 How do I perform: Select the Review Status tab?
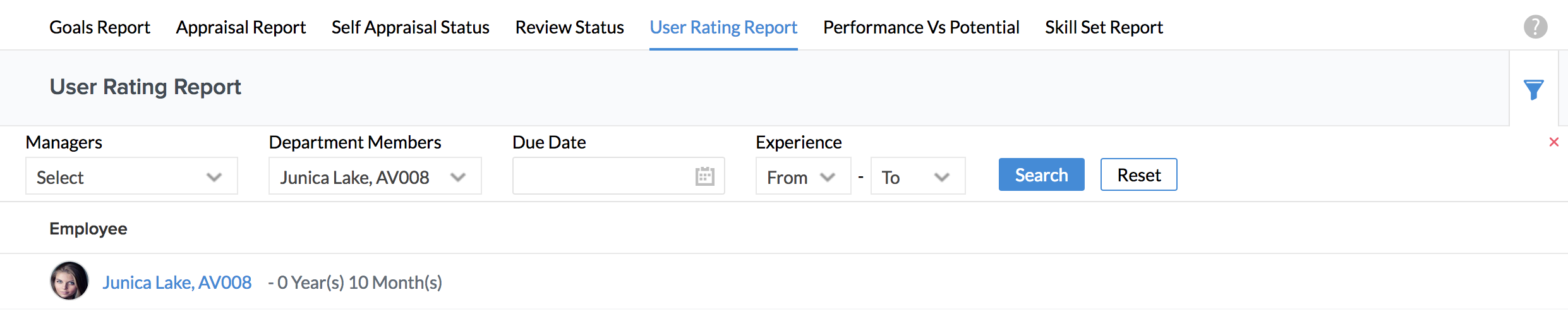click(569, 27)
